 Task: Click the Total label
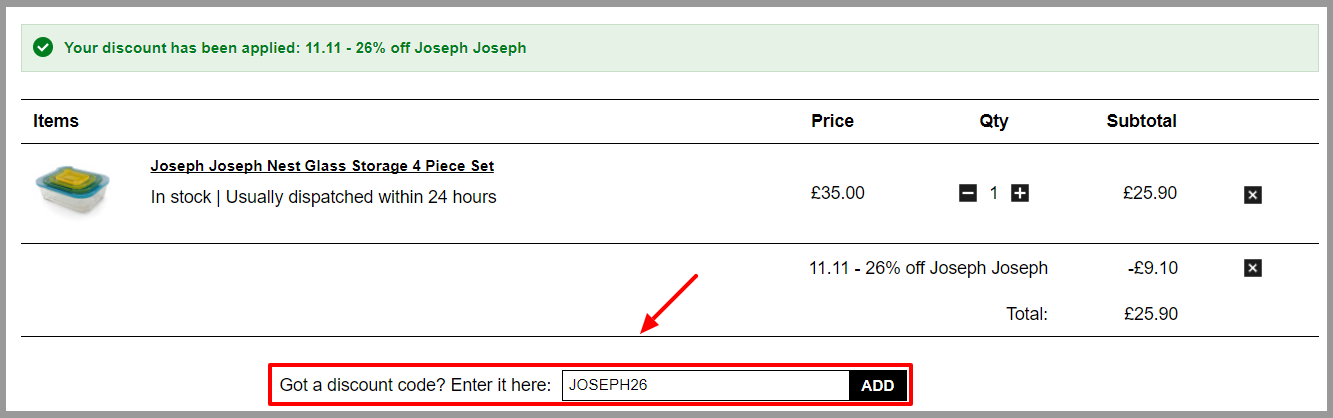1027,314
